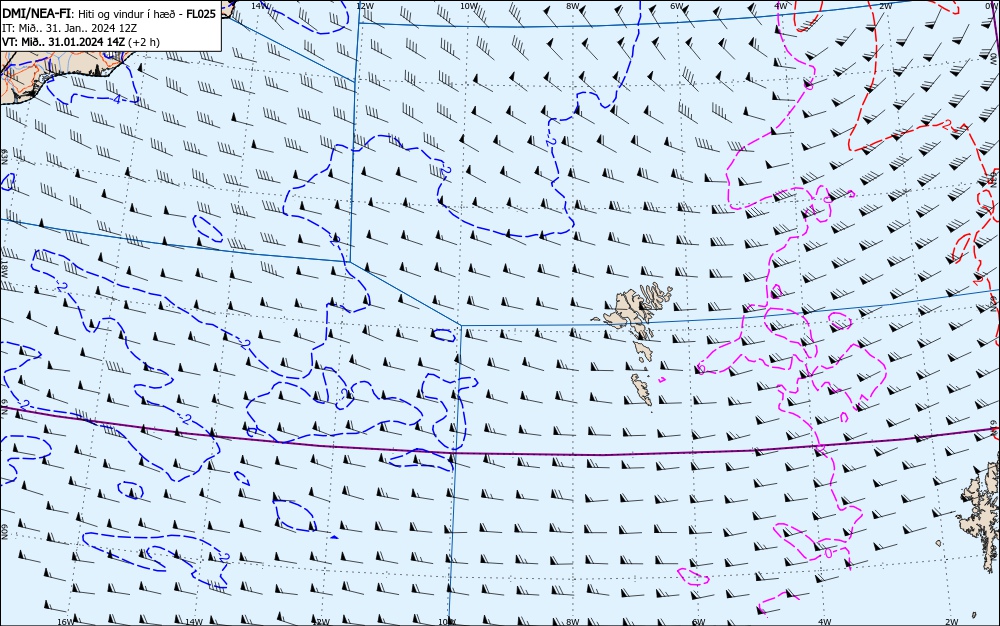The image size is (1000, 626).
Task: Click the 6W longitude label on bottom edge
Action: 699,622
